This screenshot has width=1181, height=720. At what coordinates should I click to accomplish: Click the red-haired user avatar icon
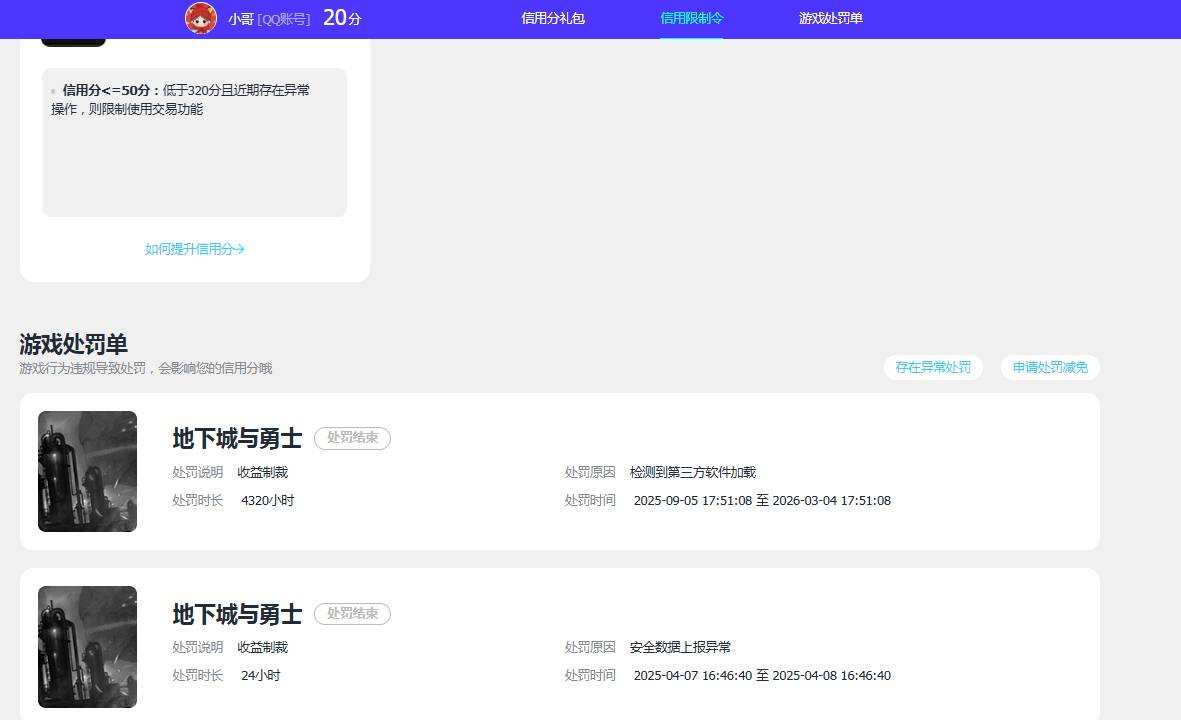pyautogui.click(x=200, y=18)
